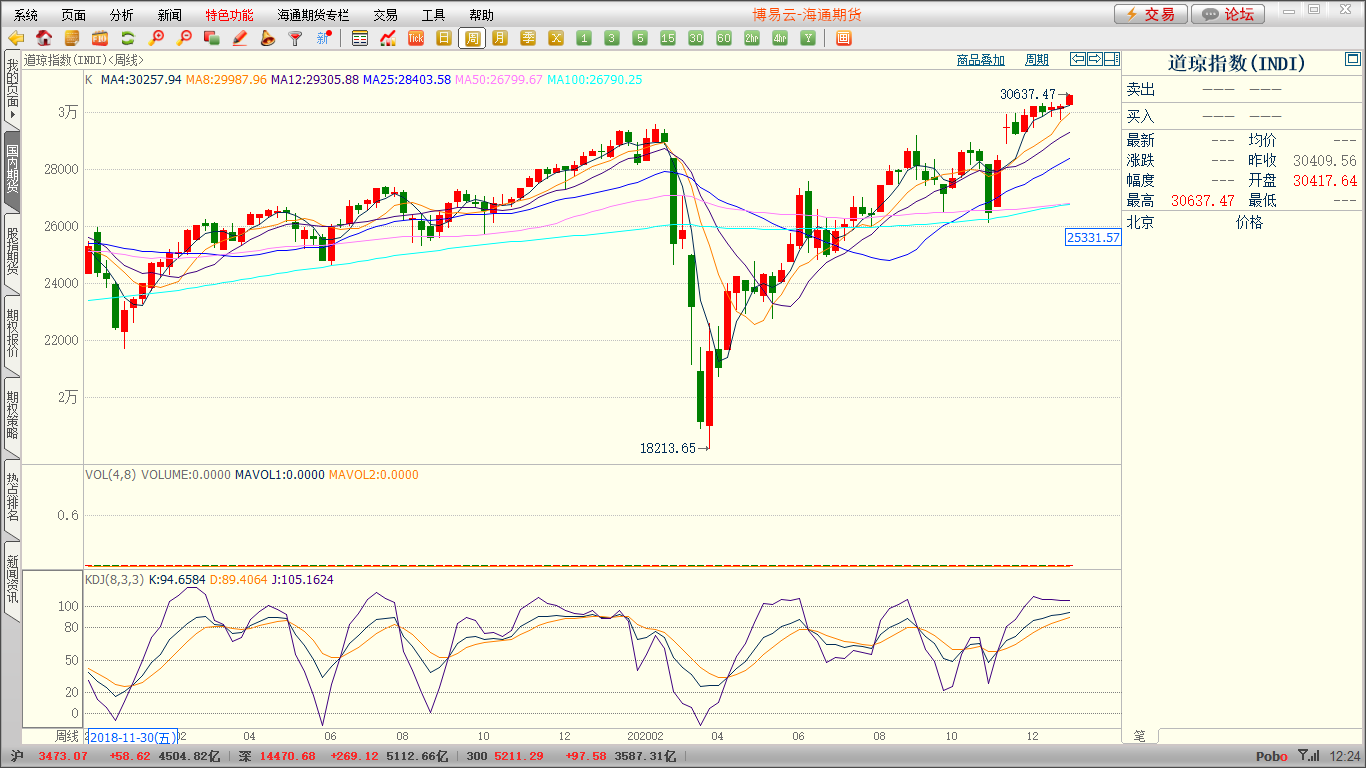Zoom in with the magnifier plus icon
This screenshot has height=768, width=1366.
(x=156, y=38)
